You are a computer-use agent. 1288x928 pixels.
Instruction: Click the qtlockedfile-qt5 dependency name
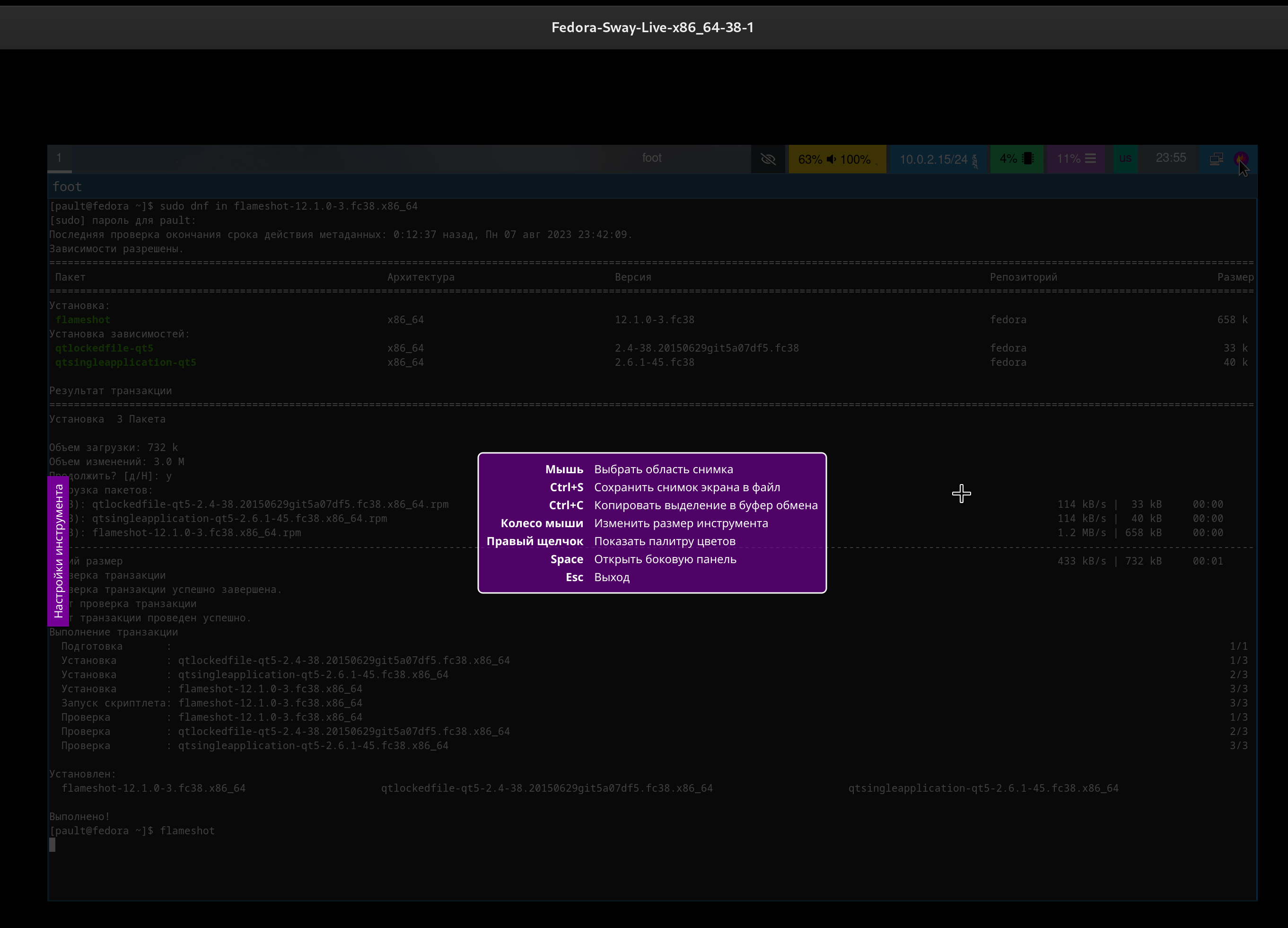click(104, 348)
